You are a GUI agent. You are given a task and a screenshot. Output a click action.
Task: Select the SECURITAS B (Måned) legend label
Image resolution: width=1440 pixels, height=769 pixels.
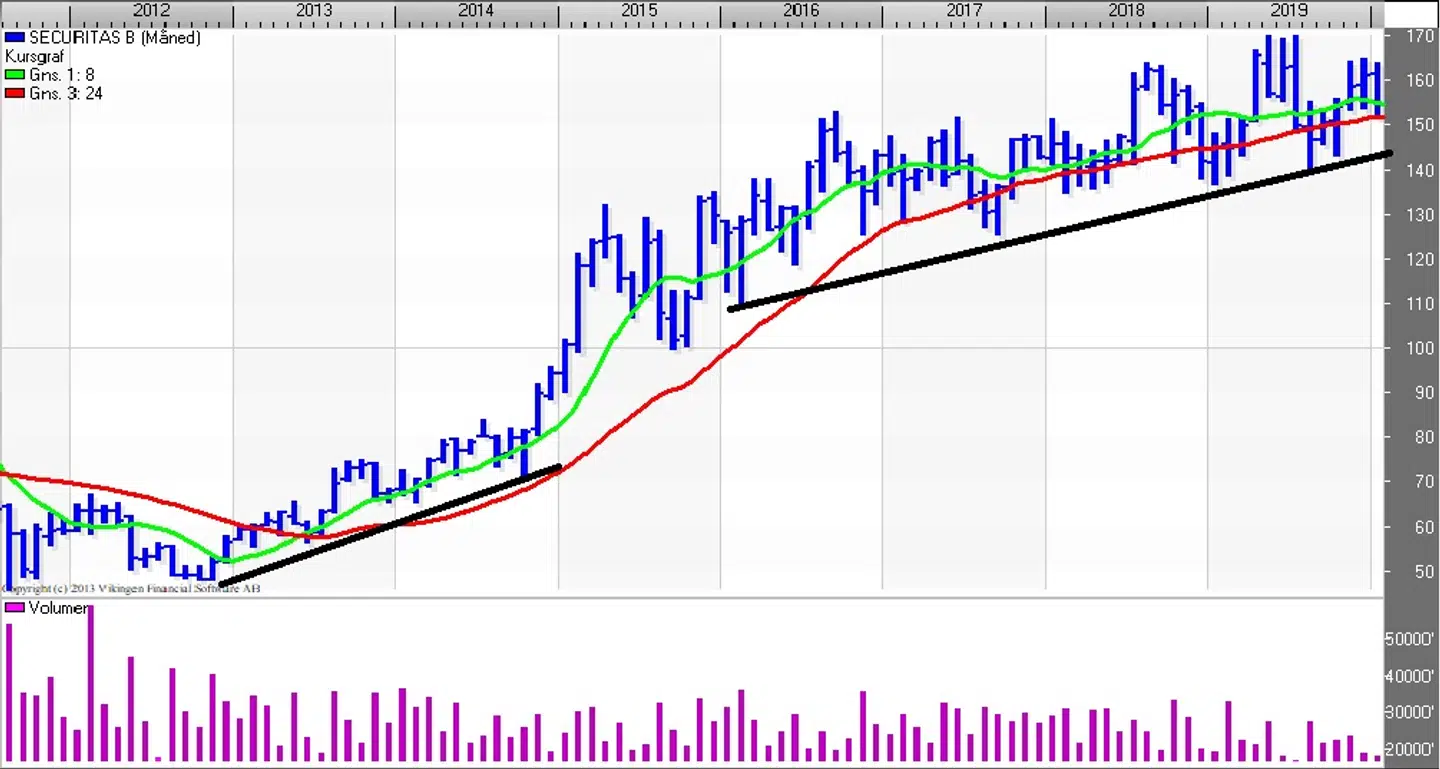[x=115, y=38]
